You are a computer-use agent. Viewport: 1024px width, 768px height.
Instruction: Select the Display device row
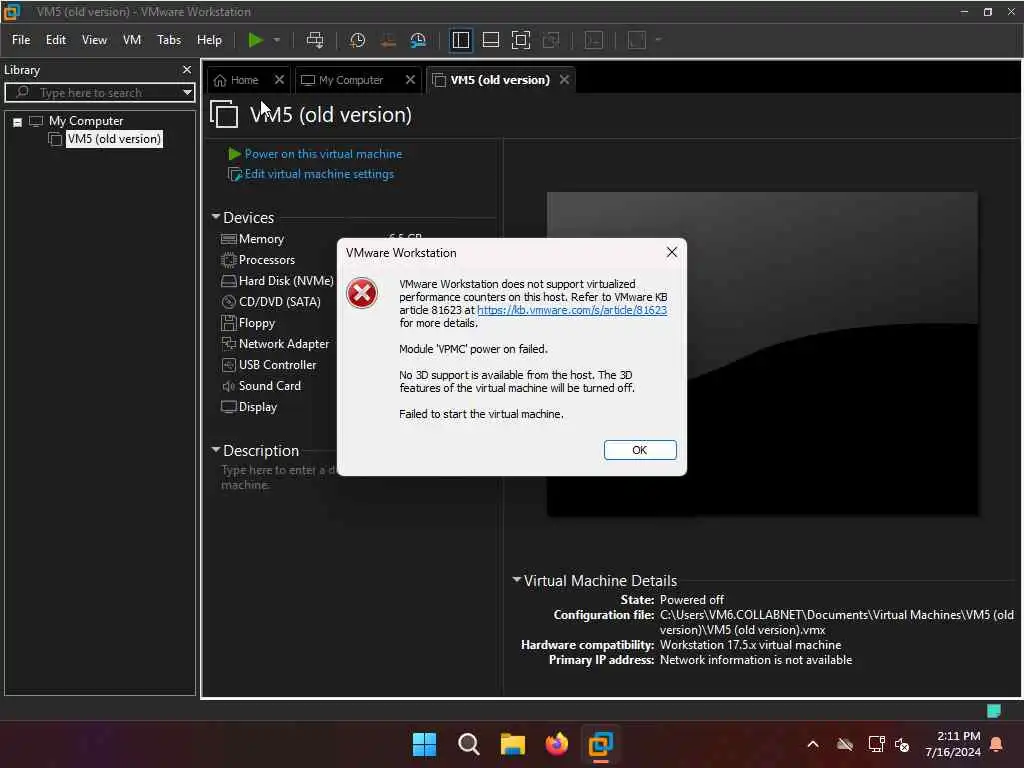coord(258,407)
